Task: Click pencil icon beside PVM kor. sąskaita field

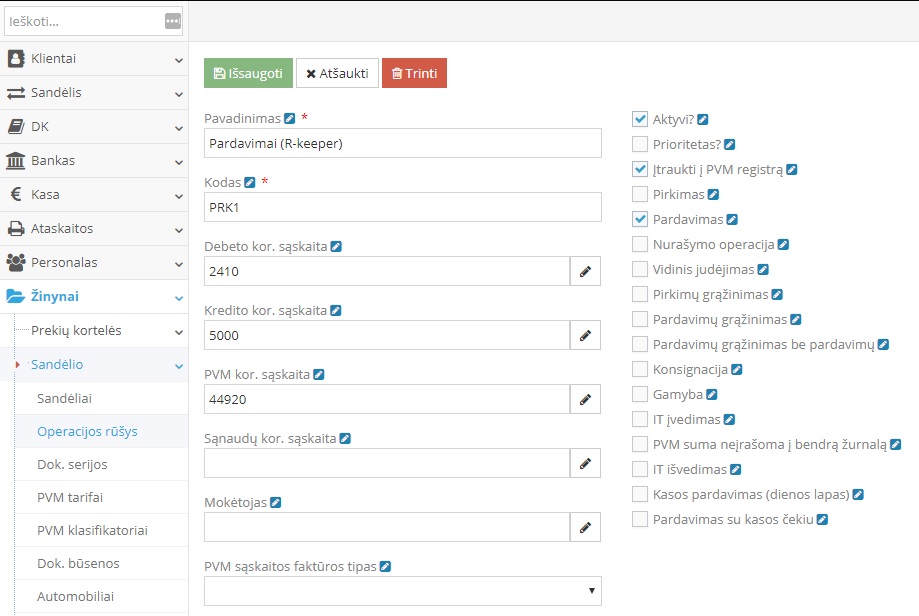Action: point(585,399)
